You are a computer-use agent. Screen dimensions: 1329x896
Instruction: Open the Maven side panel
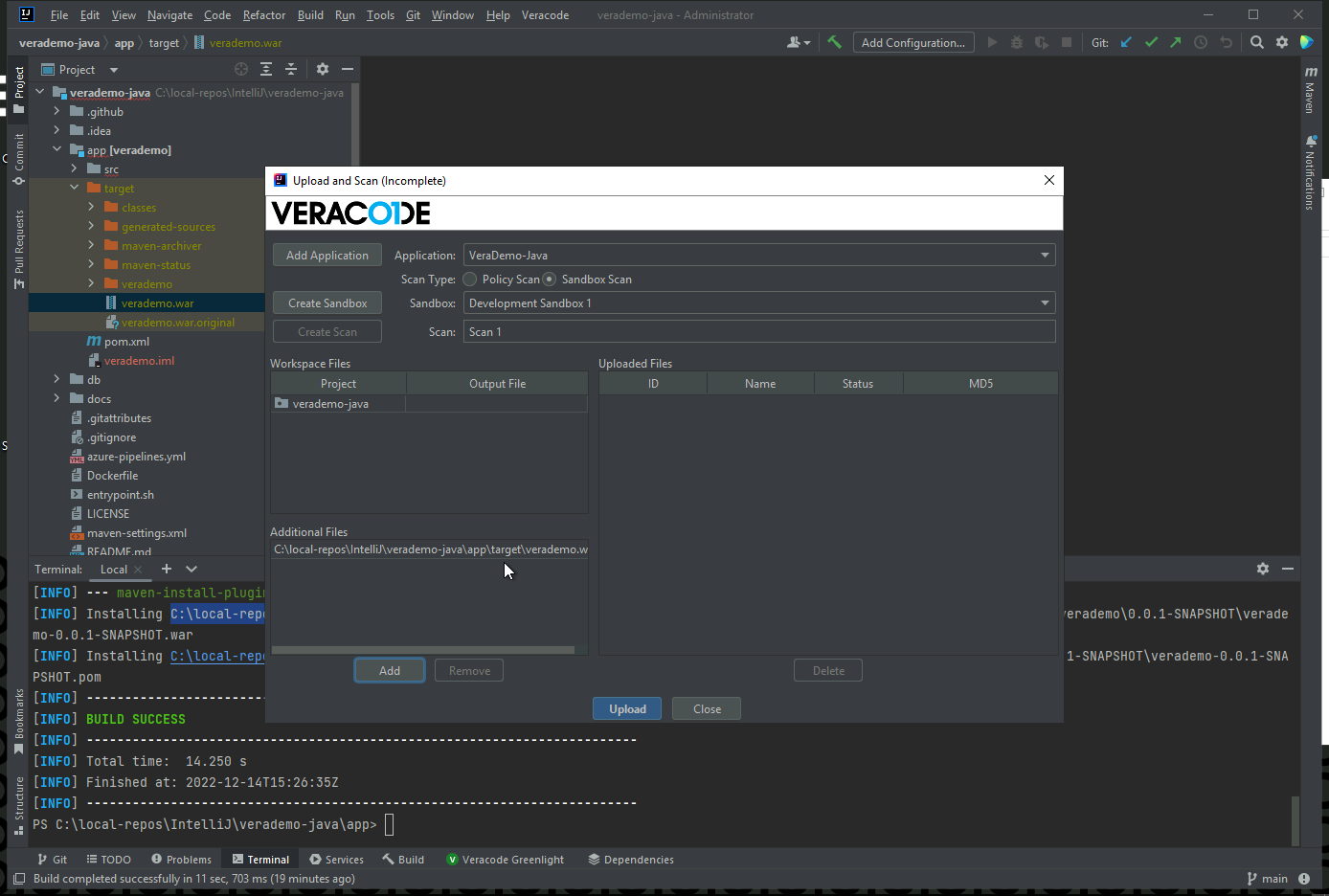(x=1311, y=90)
